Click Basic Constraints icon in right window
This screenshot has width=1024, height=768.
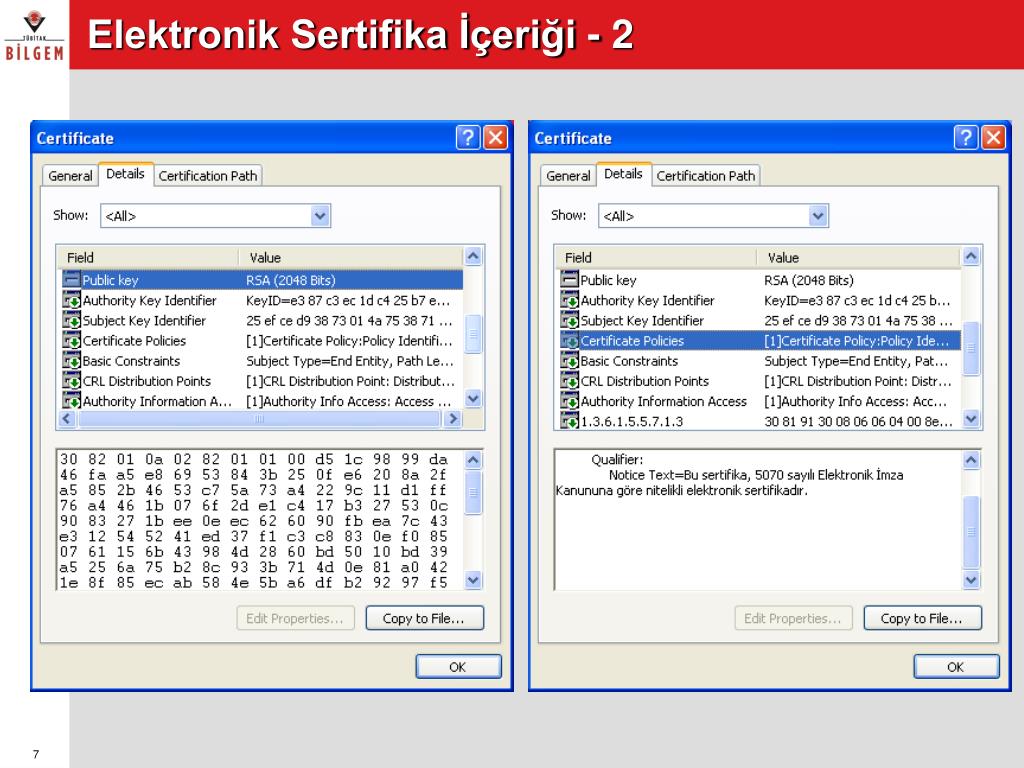tap(569, 360)
